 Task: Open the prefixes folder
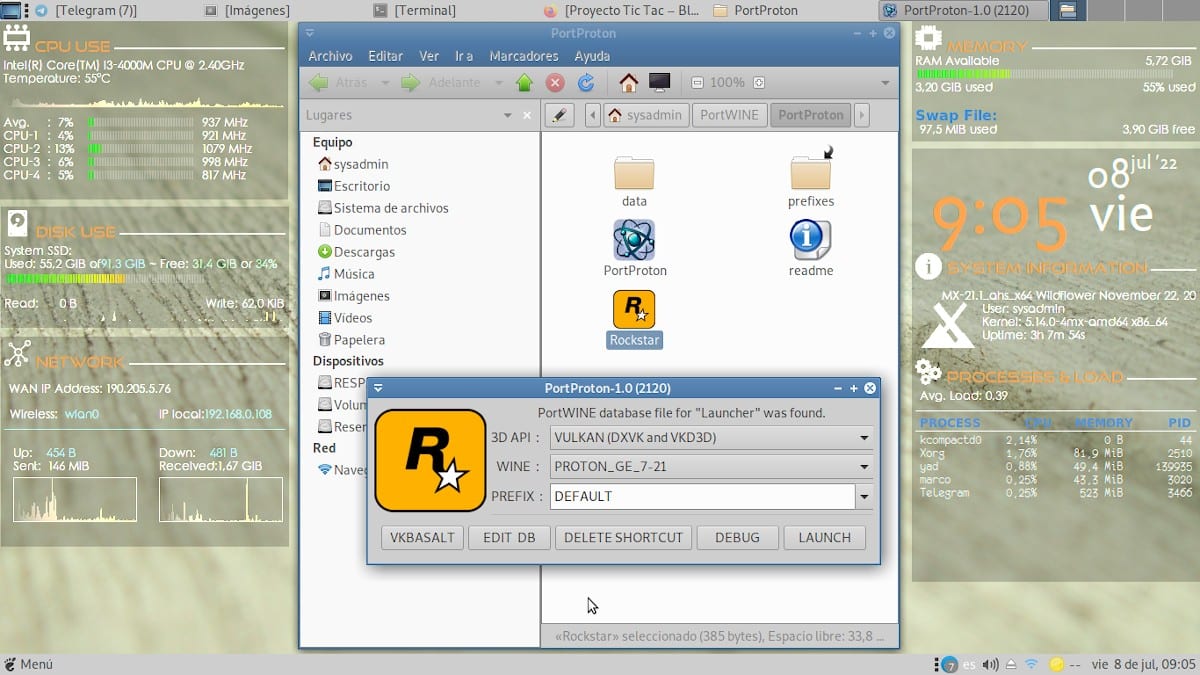pyautogui.click(x=810, y=174)
